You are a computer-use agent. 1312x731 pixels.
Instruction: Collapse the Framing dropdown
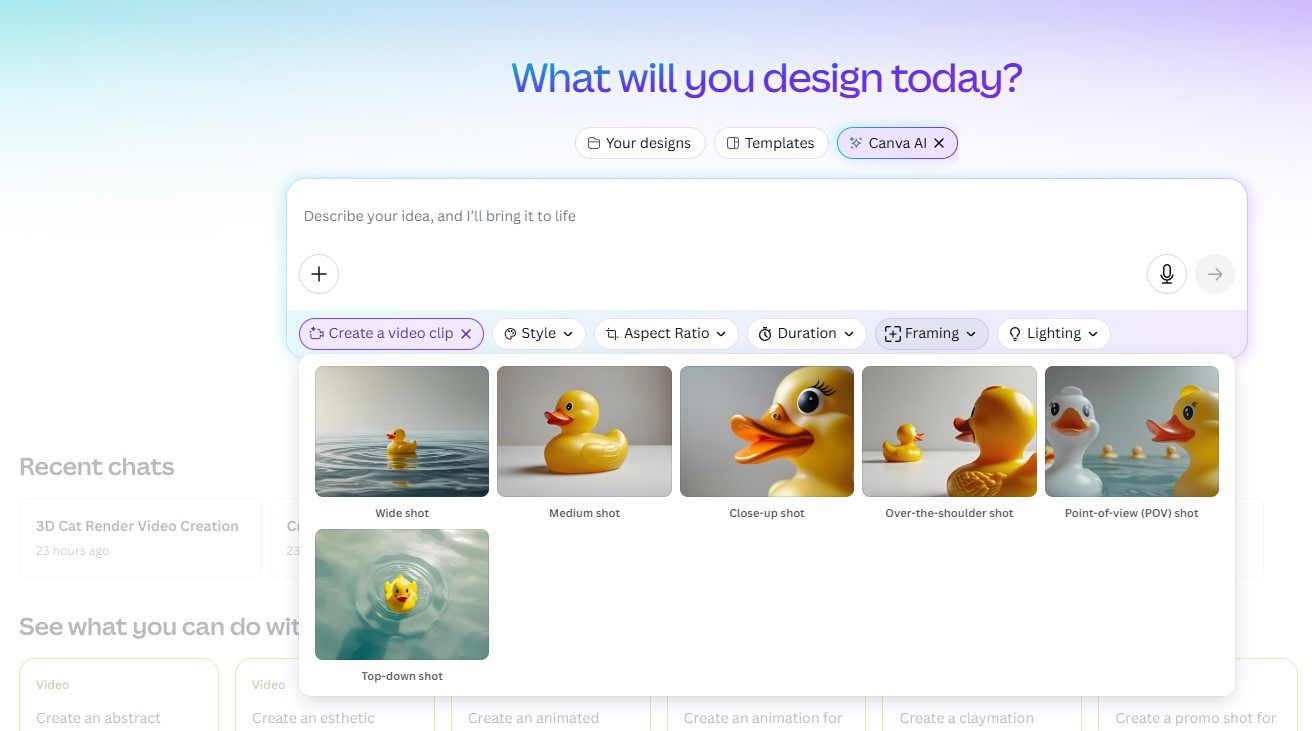(932, 334)
